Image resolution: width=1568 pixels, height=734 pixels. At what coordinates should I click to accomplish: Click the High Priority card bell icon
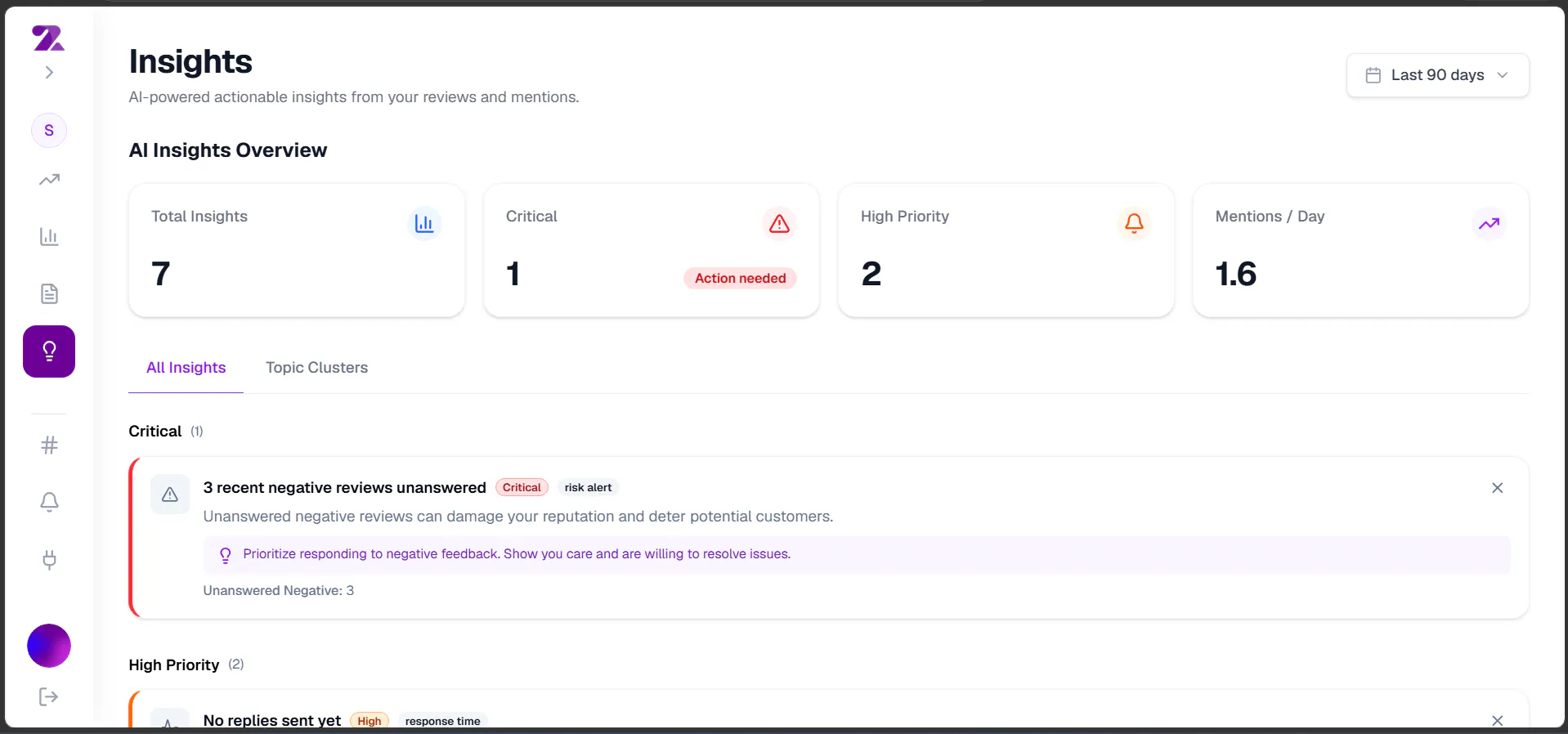pos(1134,223)
